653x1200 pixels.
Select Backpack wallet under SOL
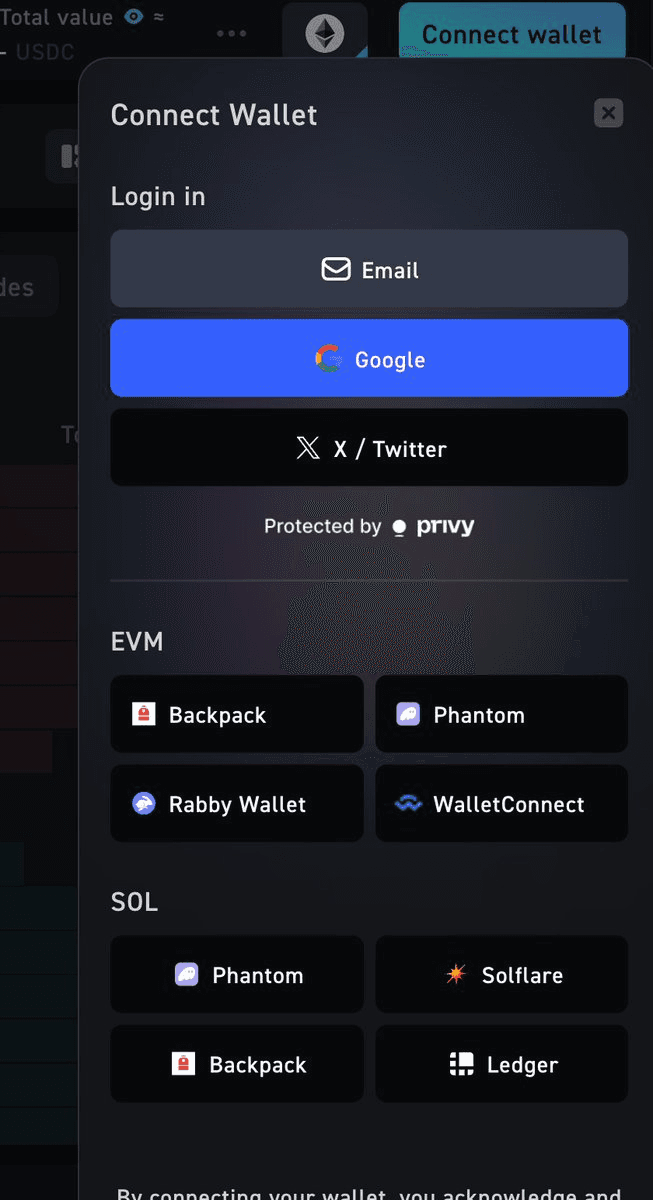coord(236,1063)
